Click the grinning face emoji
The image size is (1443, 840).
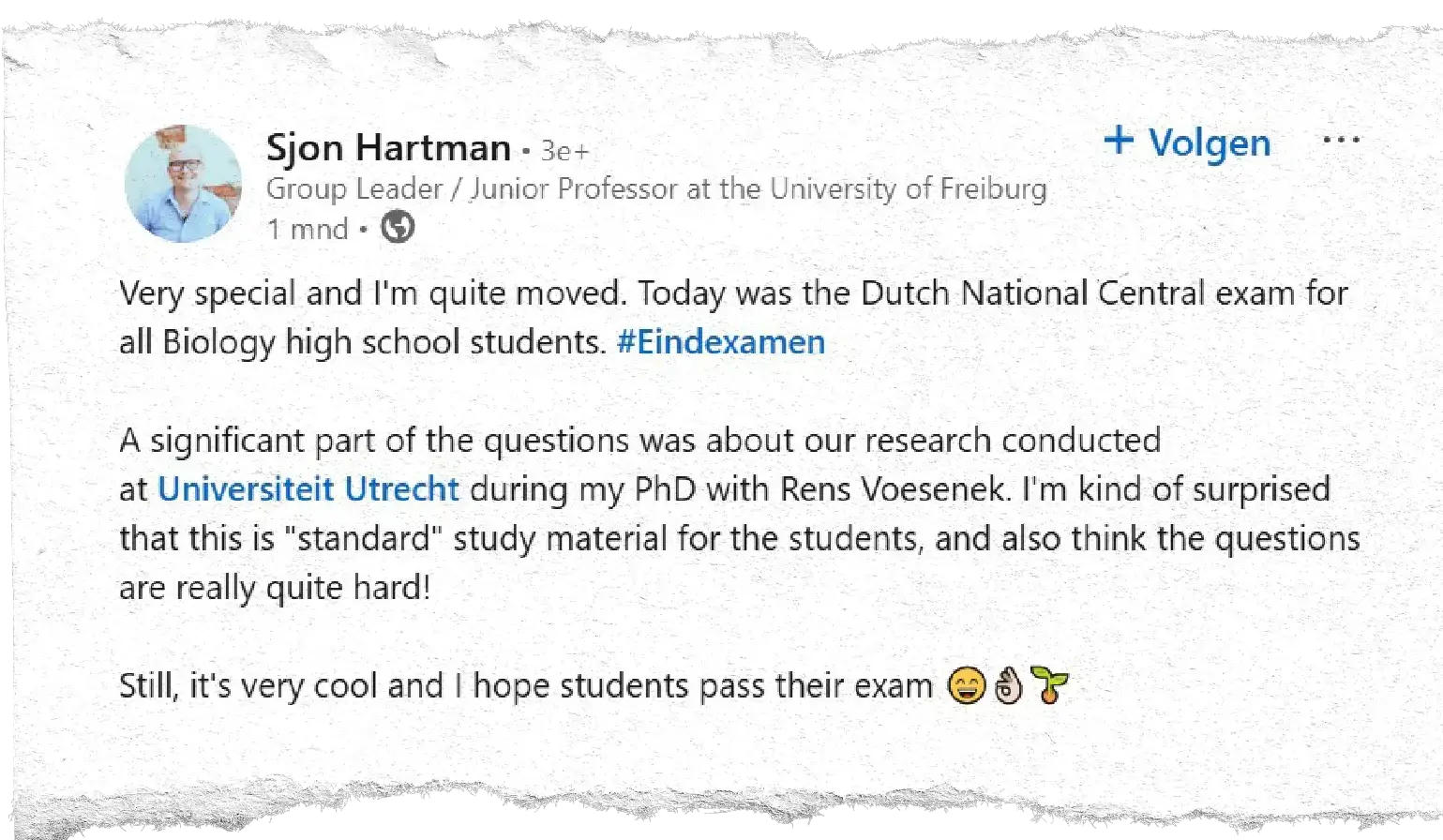tap(967, 685)
